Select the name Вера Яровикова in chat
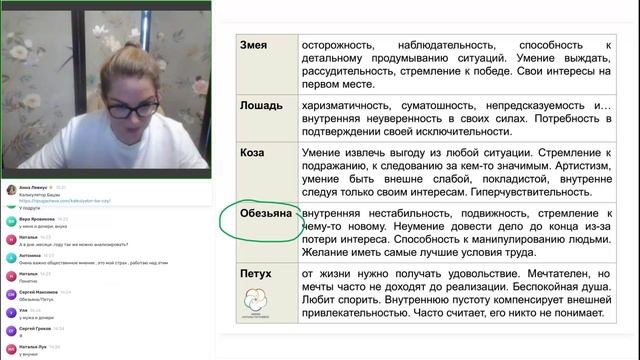 point(37,219)
